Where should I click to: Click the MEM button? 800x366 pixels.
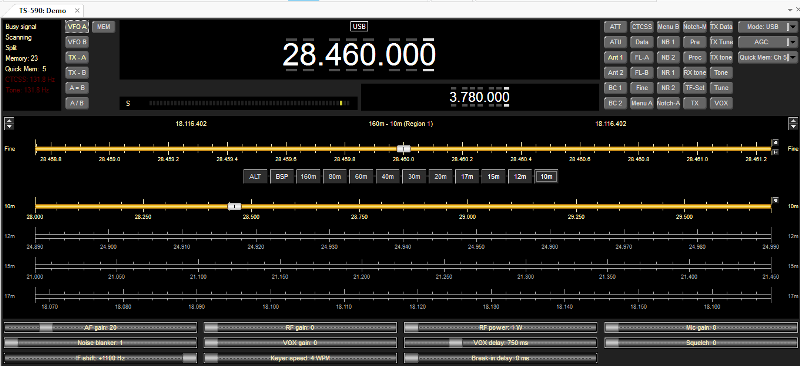point(104,27)
